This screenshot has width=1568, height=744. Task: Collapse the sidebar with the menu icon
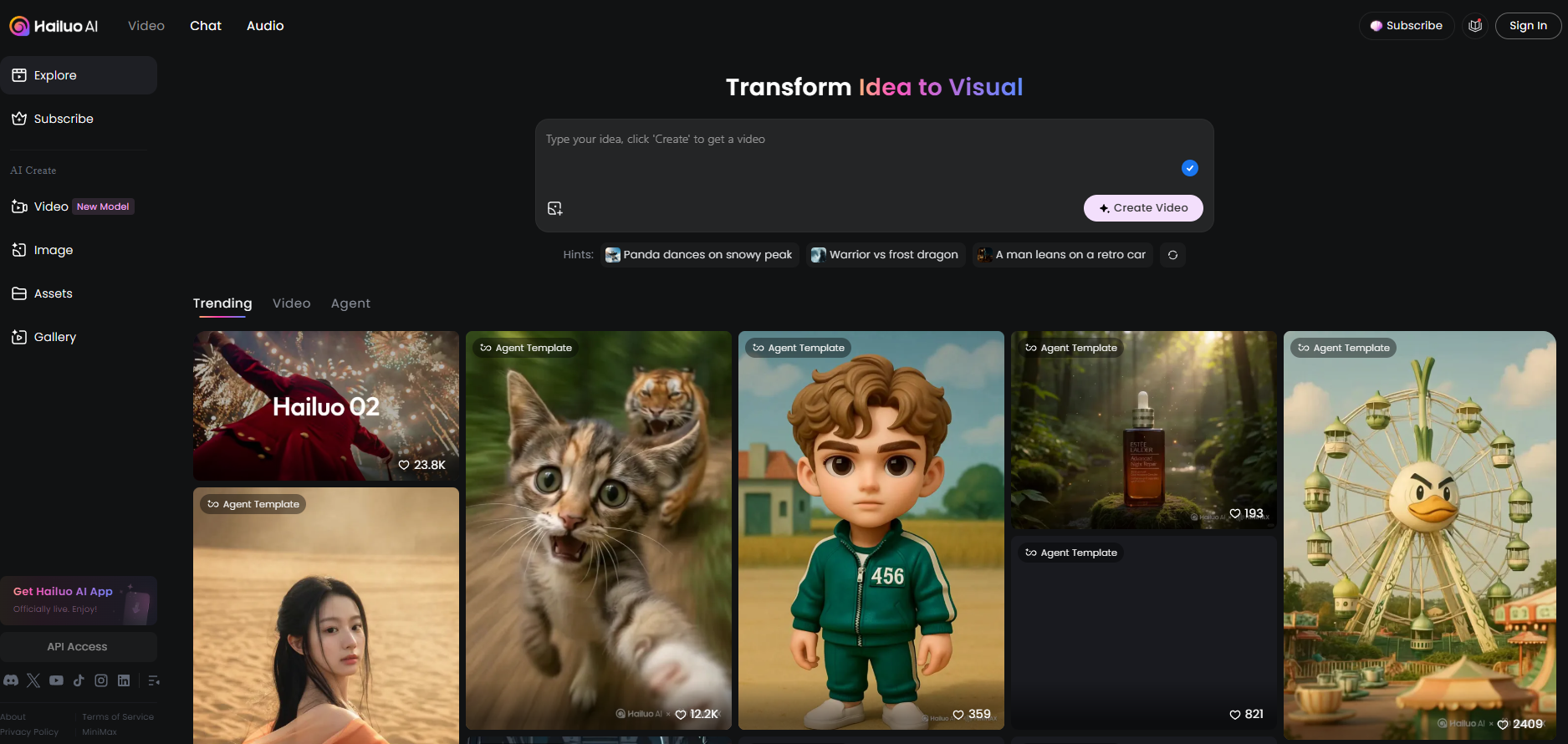click(153, 680)
